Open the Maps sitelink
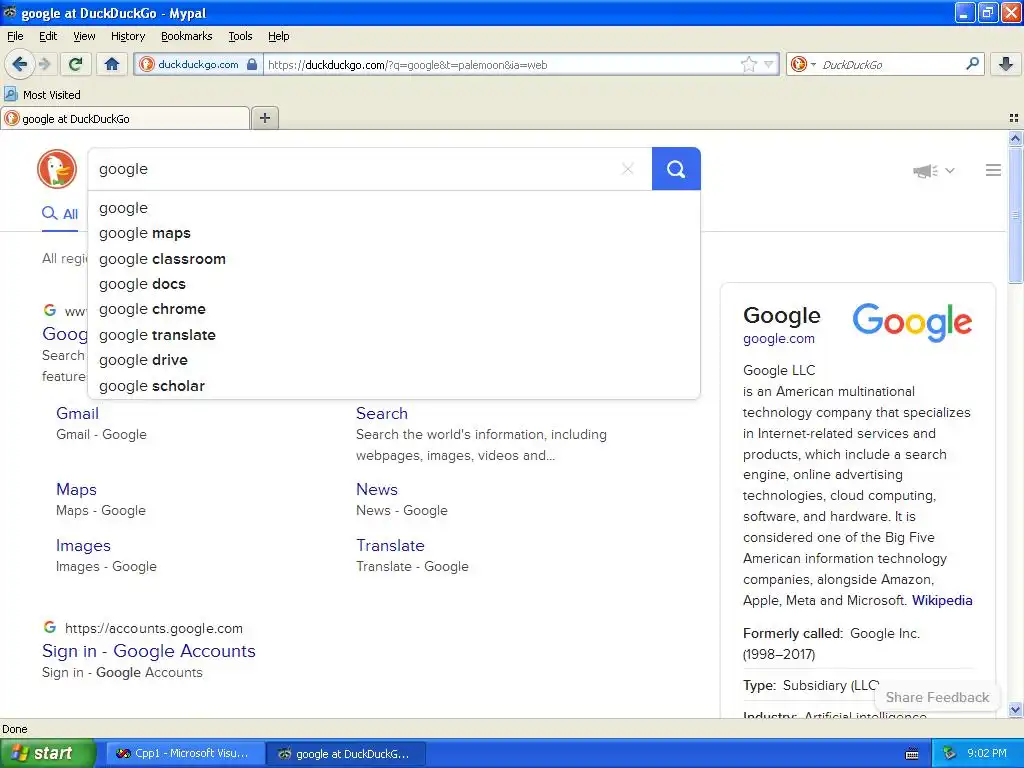The height and width of the screenshot is (768, 1024). click(76, 489)
